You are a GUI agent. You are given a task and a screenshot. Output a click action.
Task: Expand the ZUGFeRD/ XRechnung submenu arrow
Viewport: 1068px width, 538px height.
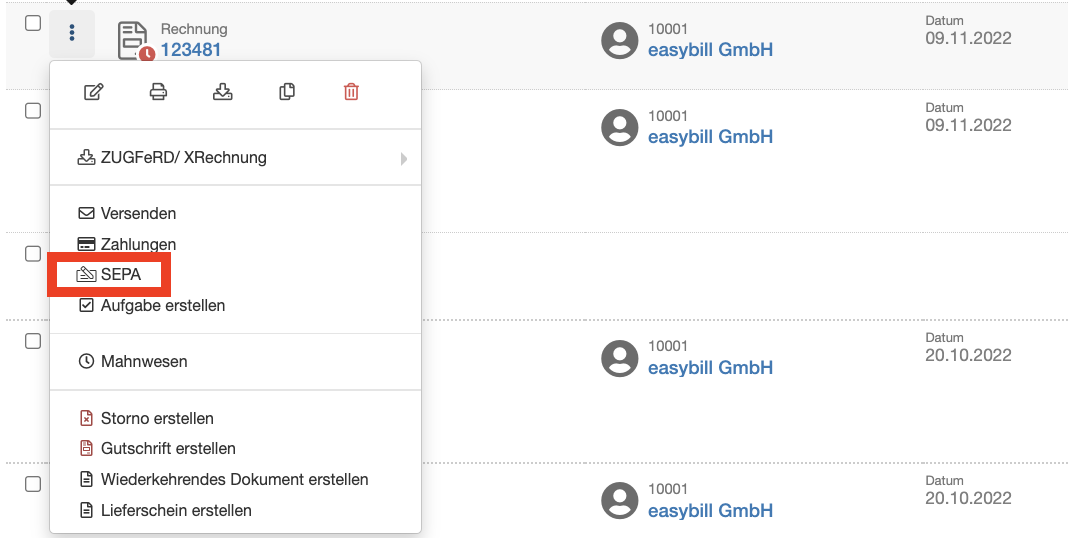[403, 158]
